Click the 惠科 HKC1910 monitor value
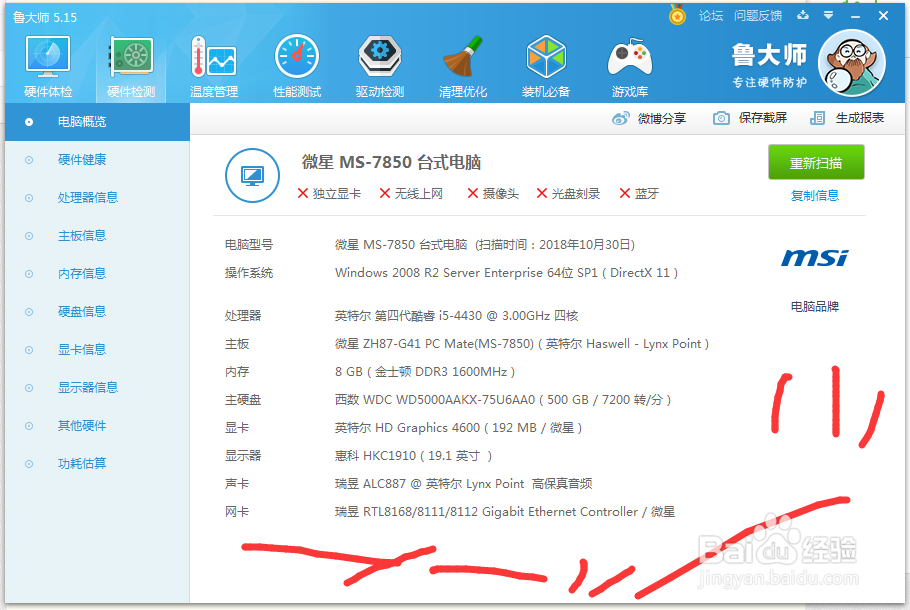Image resolution: width=910 pixels, height=610 pixels. pyautogui.click(x=413, y=456)
